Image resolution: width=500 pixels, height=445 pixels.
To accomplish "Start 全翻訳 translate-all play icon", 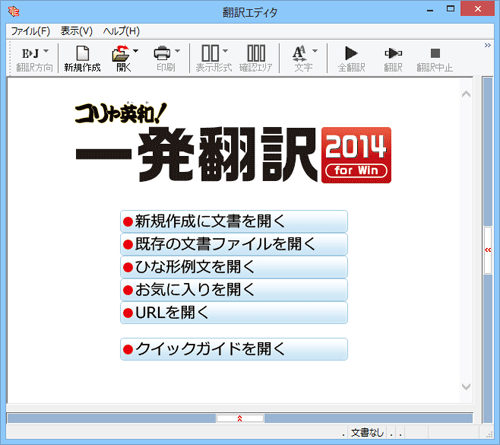I will pos(351,53).
